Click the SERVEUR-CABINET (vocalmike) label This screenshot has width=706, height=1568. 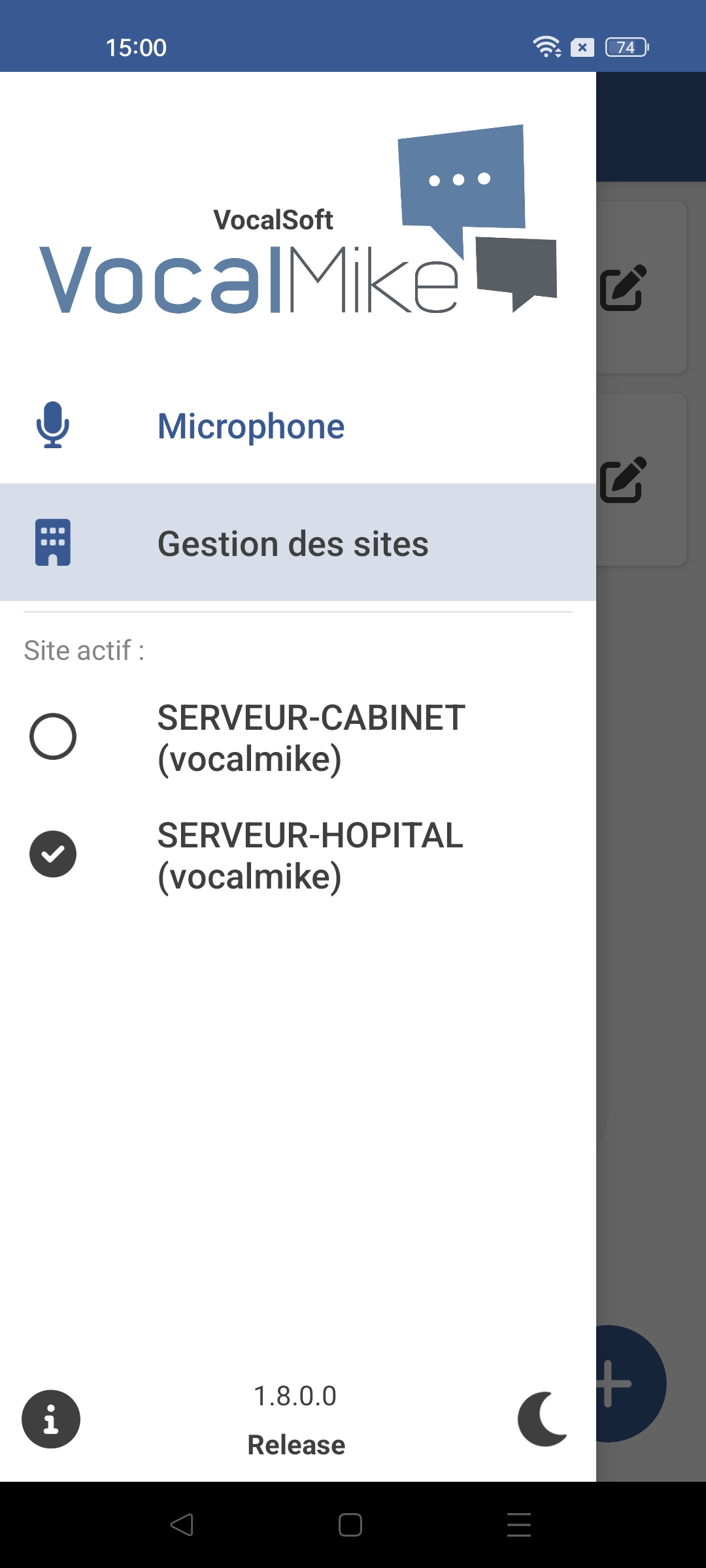tap(311, 738)
